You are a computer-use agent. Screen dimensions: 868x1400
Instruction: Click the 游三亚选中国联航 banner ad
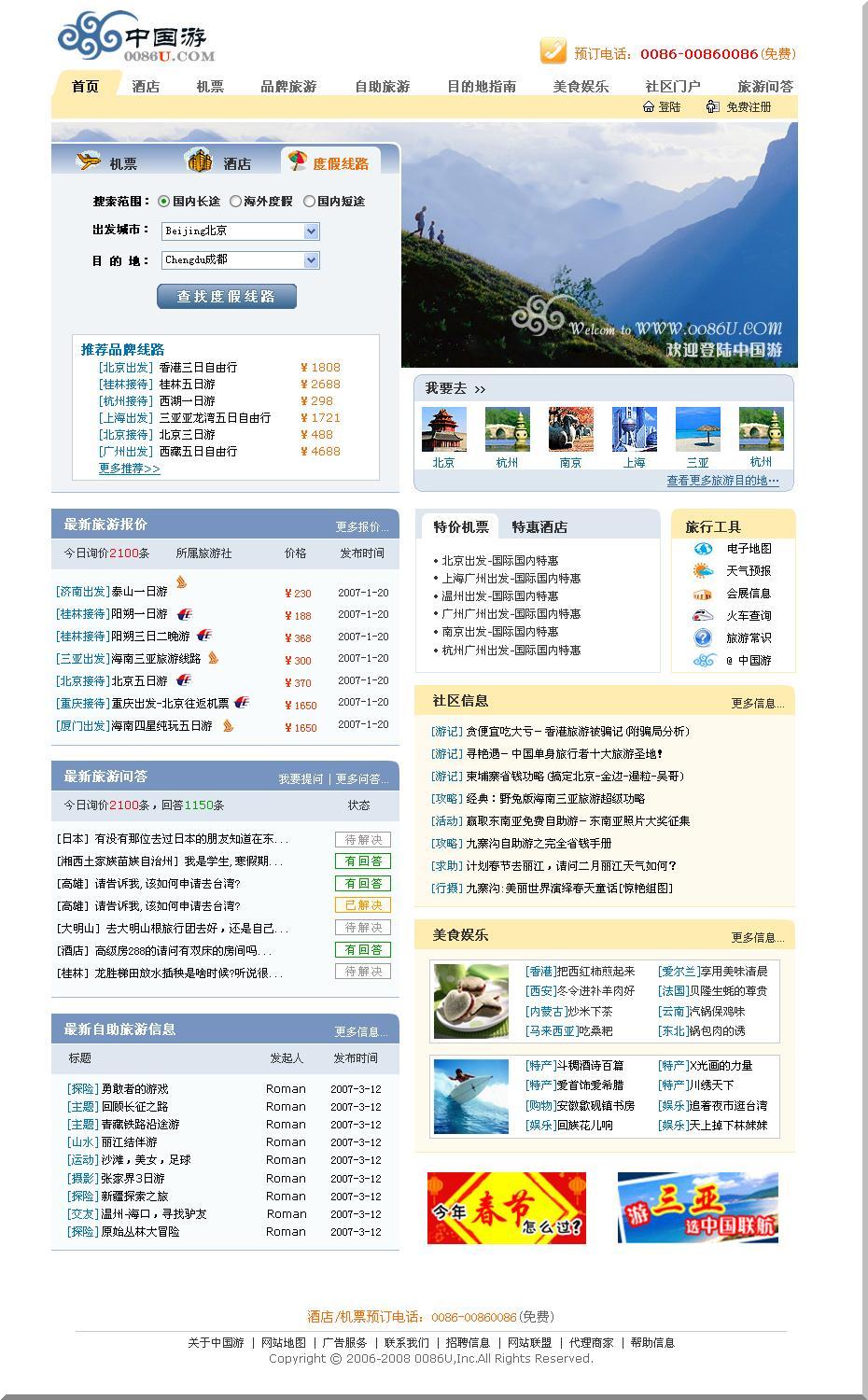pos(698,1208)
